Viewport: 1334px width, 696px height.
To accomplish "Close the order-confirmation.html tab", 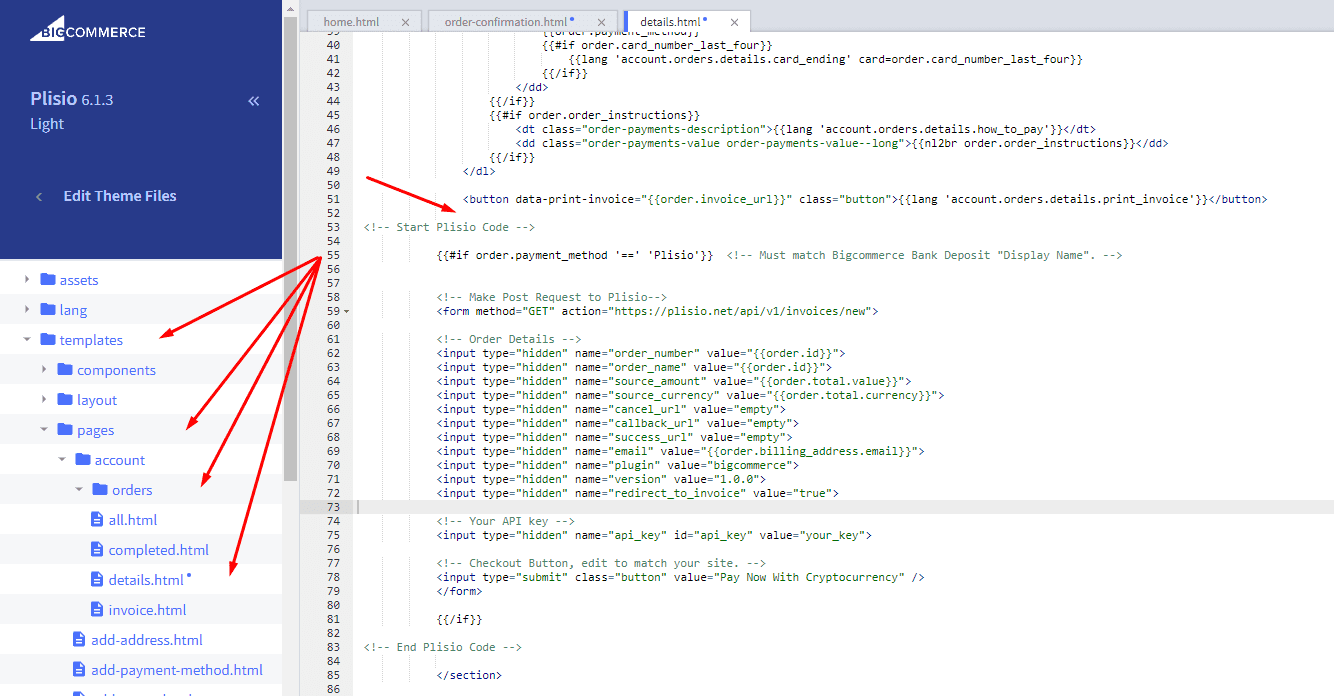I will [x=599, y=22].
